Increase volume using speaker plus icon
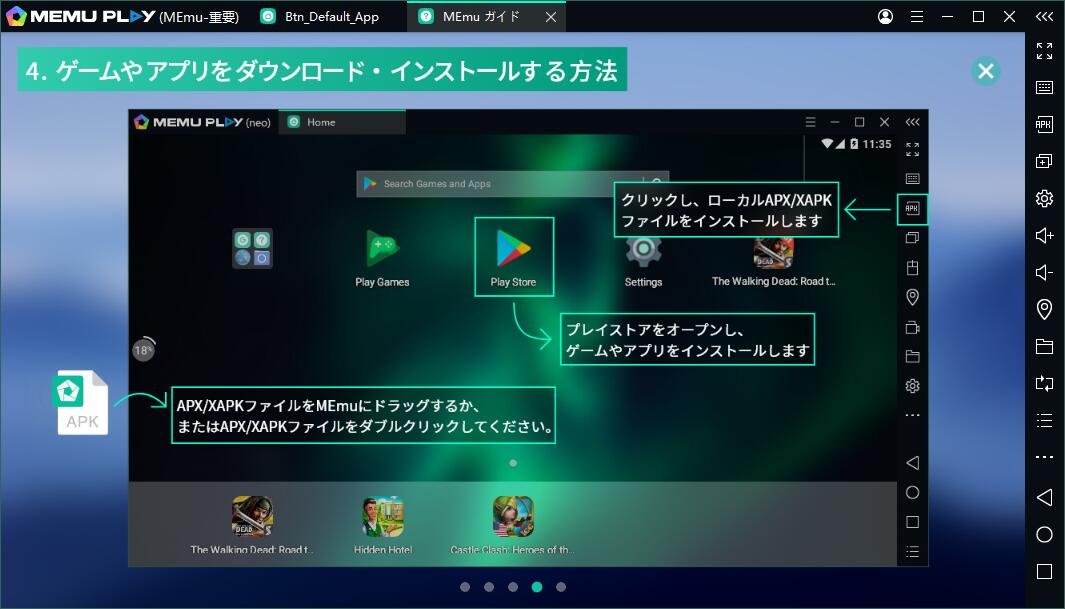The width and height of the screenshot is (1065, 609). [x=1044, y=236]
